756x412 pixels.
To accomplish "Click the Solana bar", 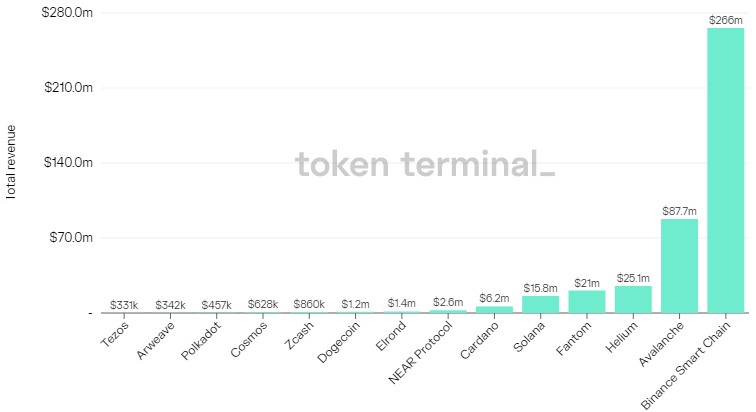I will [x=541, y=304].
